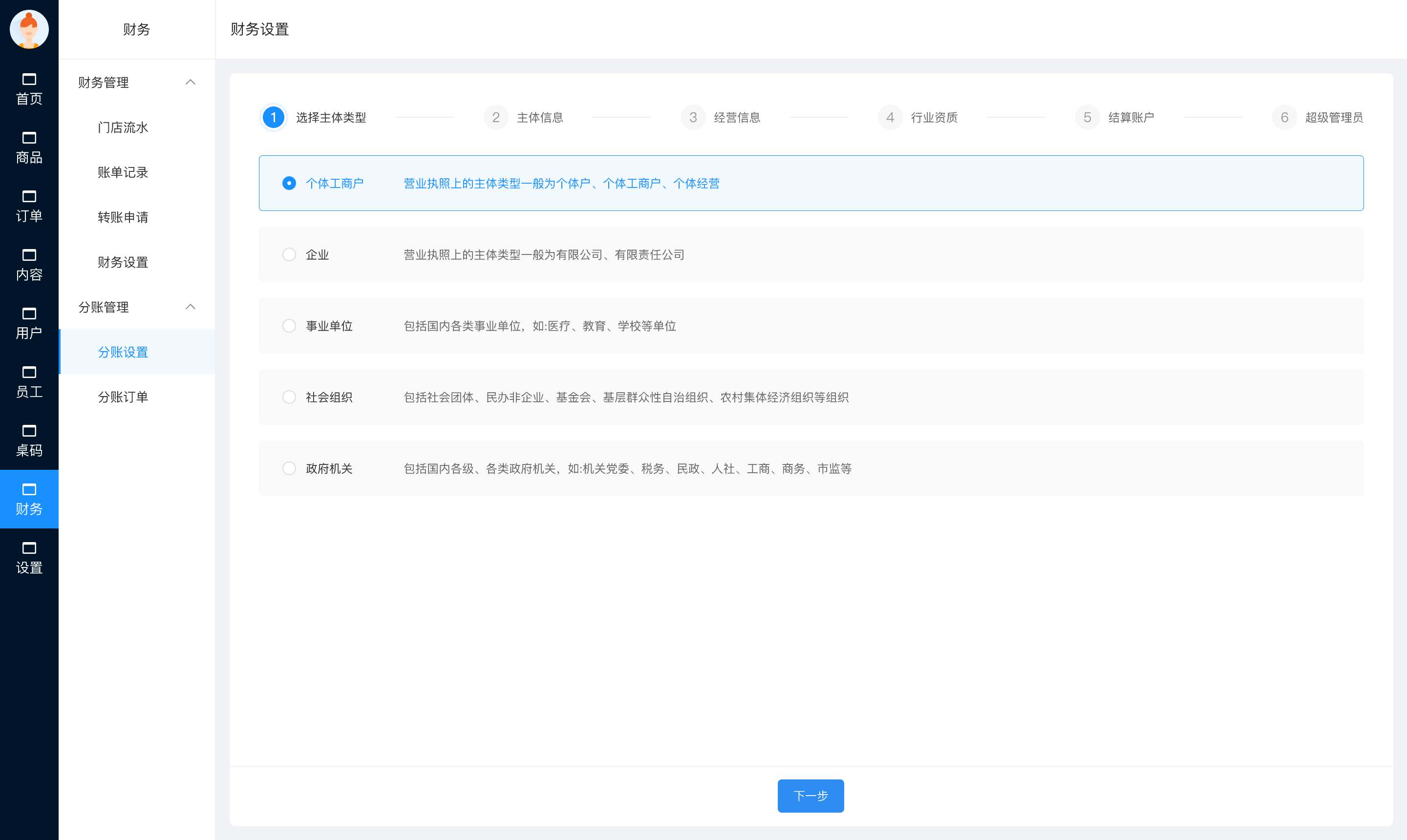Open the 内容 content sidebar icon
The image size is (1407, 840).
29,264
